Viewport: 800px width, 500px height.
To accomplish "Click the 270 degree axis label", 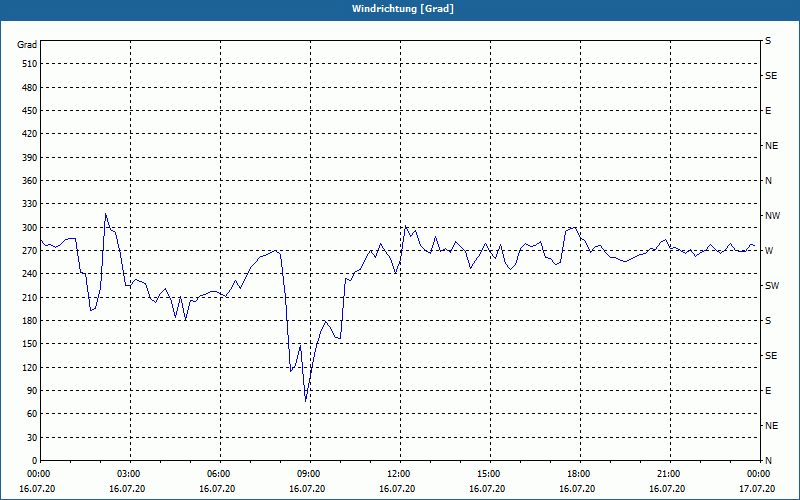I will [x=30, y=251].
